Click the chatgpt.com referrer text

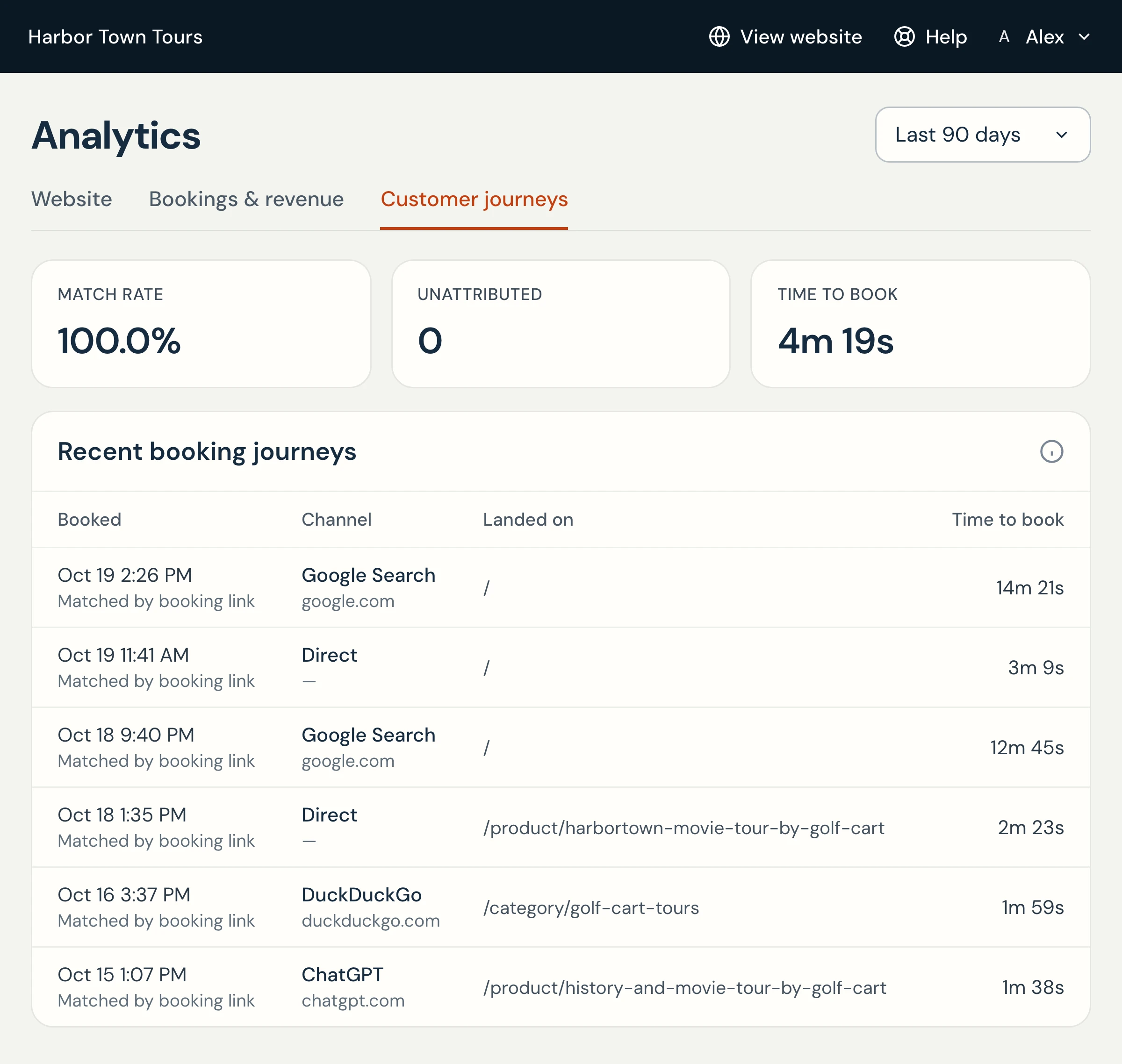[x=353, y=1000]
